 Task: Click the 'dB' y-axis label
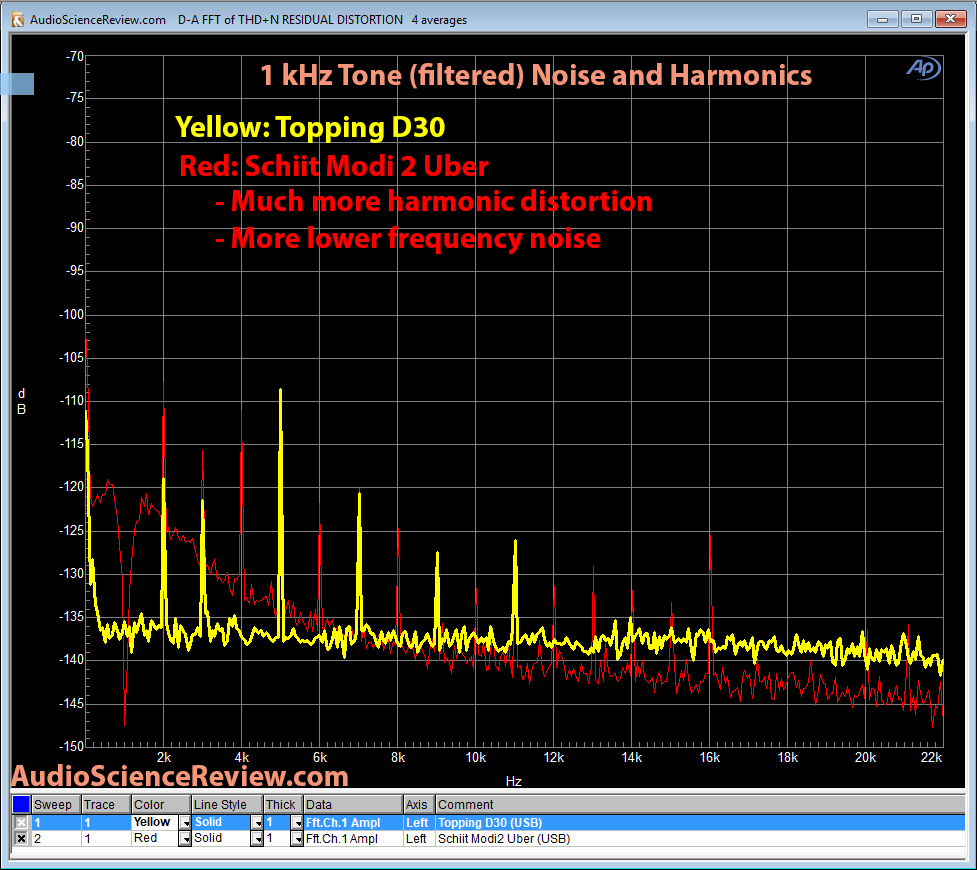coord(21,401)
